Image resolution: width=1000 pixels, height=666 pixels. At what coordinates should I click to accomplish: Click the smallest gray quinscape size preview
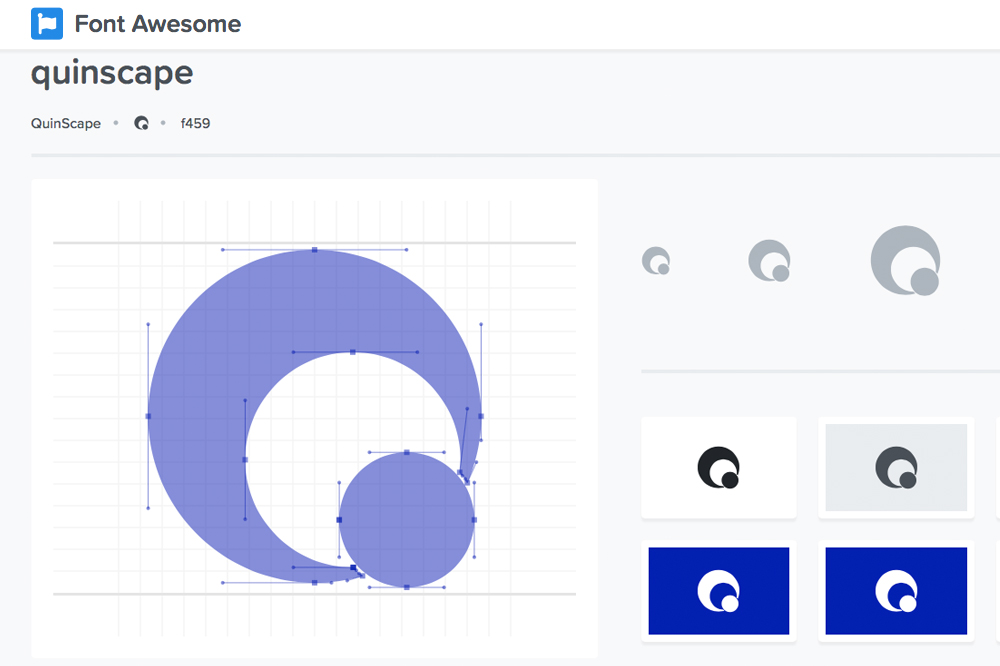click(656, 261)
